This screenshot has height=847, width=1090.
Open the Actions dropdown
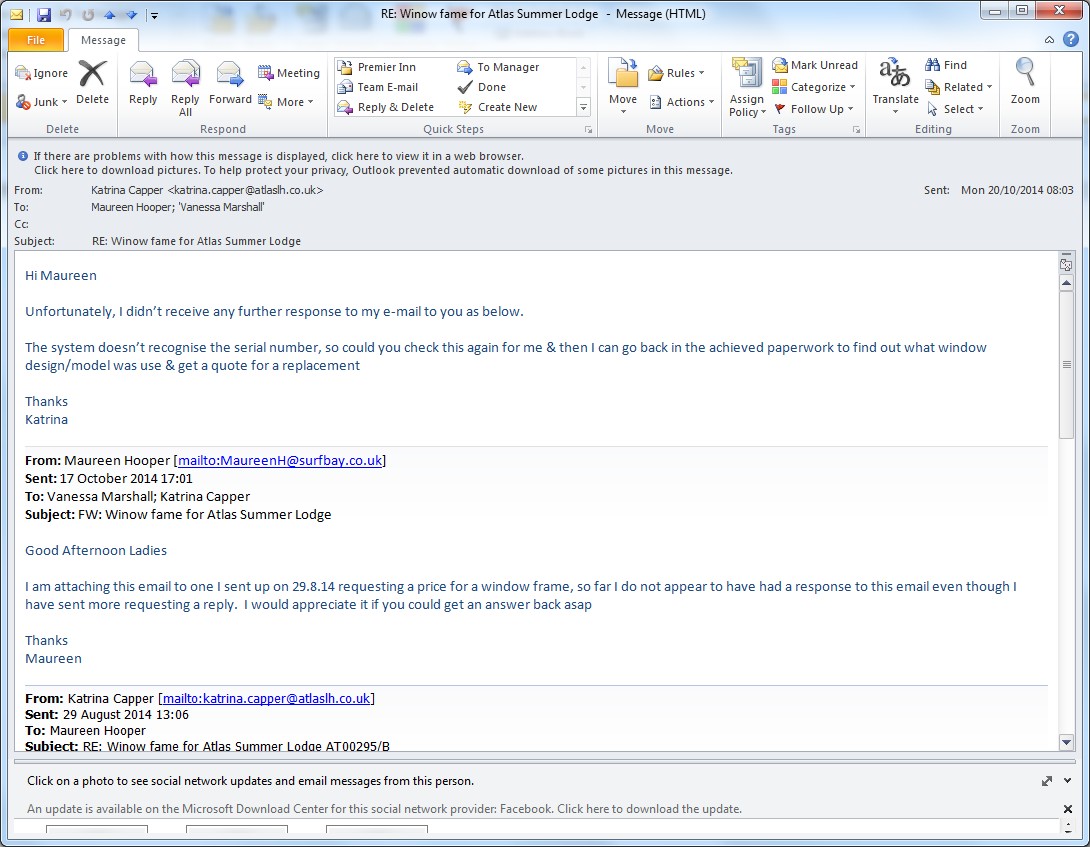pyautogui.click(x=682, y=102)
